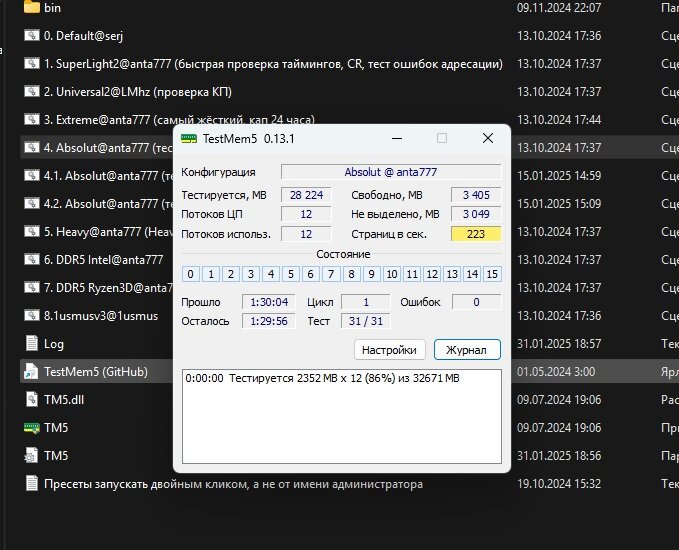Click the 8.1usmusv3@1usmus preset file icon
The image size is (679, 550).
pos(31,315)
